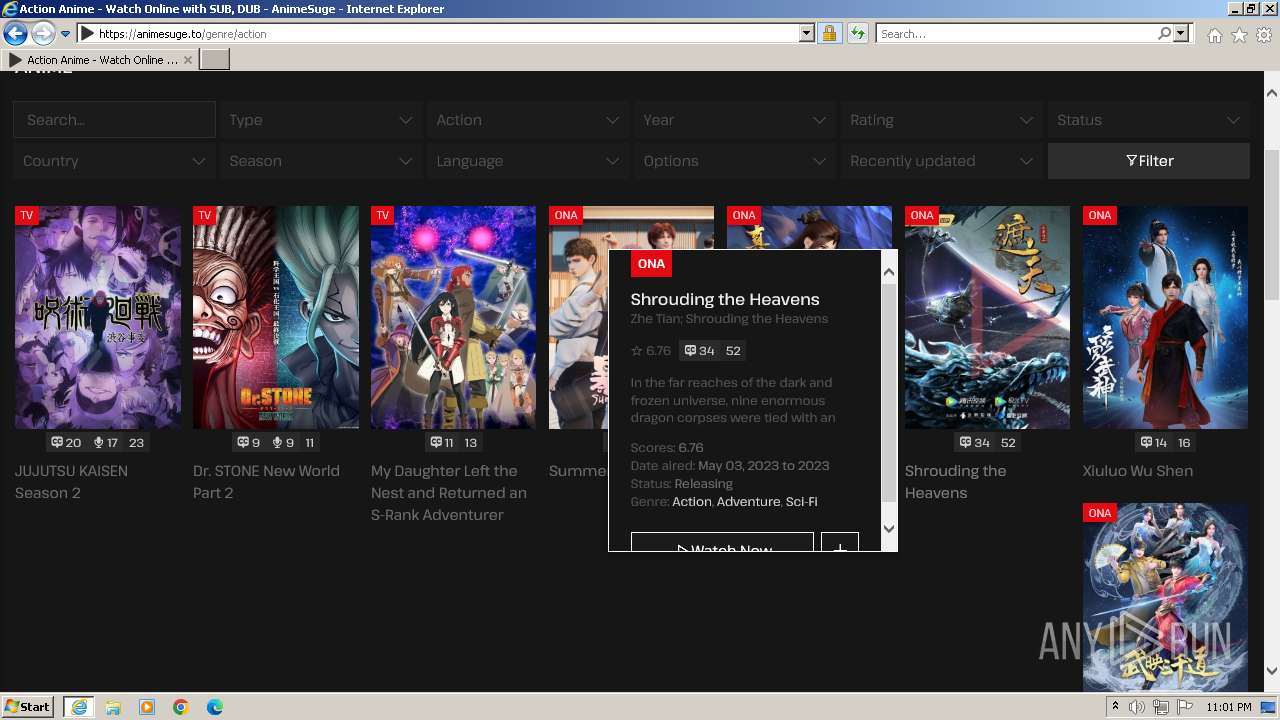Click the anime Search input field
1280x720 pixels.
pos(114,120)
